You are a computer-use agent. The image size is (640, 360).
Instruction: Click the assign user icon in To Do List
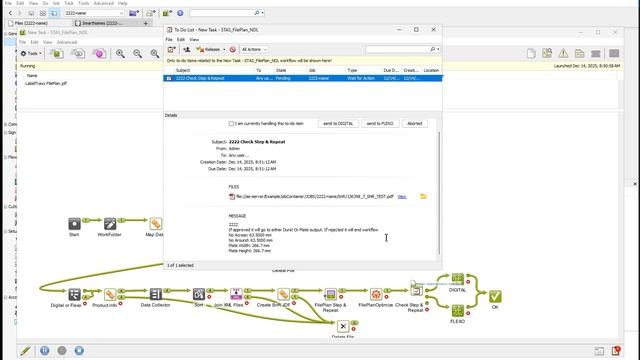(x=187, y=49)
